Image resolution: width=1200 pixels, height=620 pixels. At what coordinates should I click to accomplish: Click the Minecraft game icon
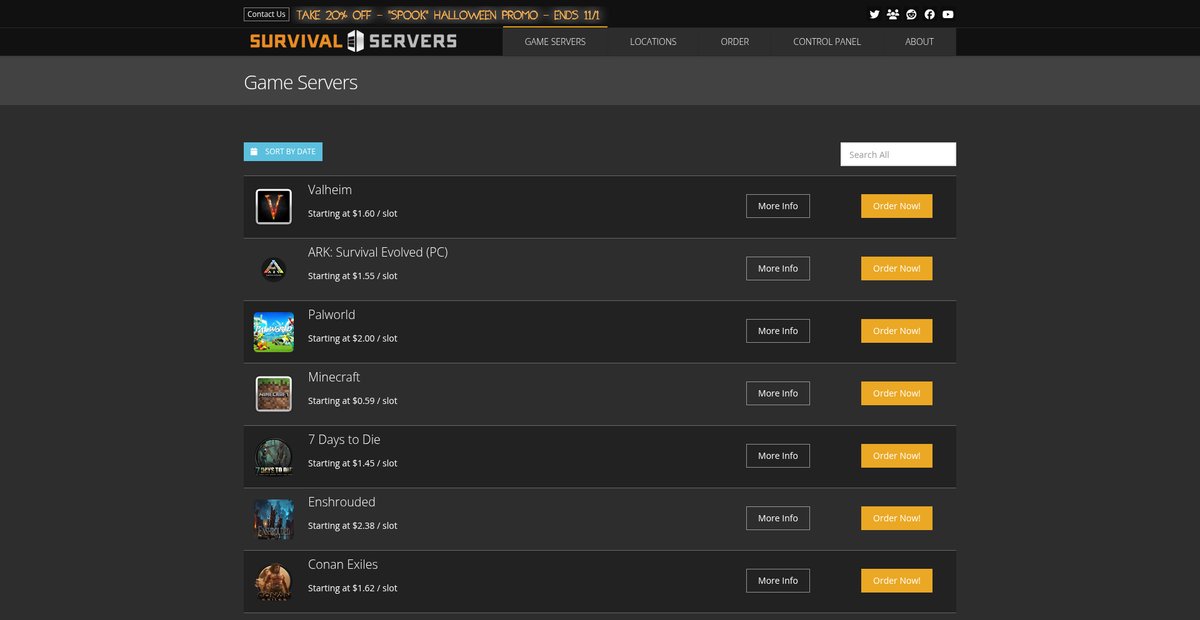click(x=273, y=394)
